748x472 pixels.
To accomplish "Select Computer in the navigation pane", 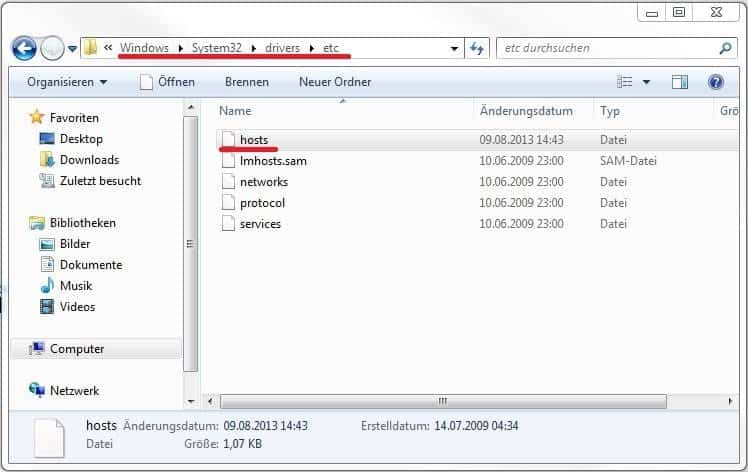I will (x=77, y=349).
